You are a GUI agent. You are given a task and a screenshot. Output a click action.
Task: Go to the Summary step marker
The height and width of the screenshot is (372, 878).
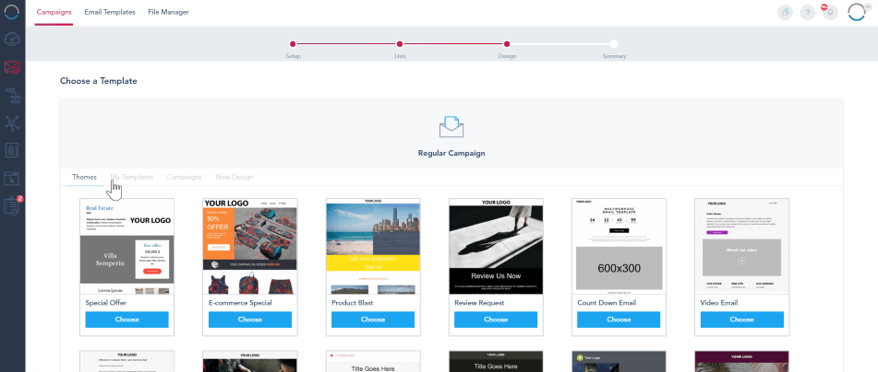(x=614, y=44)
